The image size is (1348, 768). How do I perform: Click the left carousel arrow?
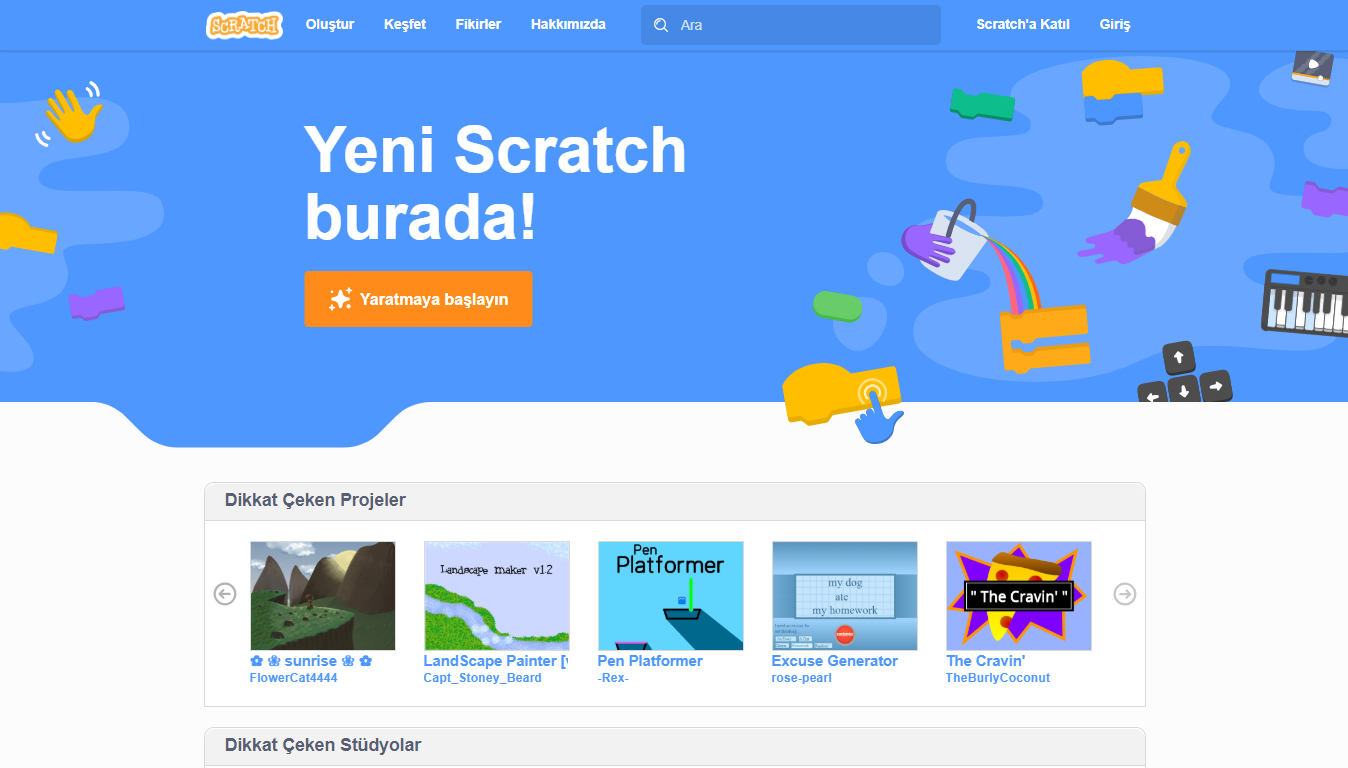225,594
